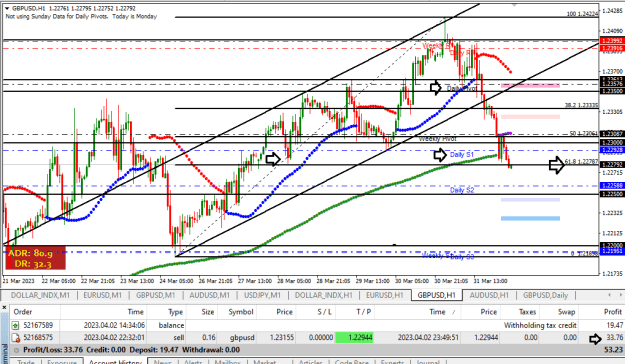Click the 19.47 profit value
The width and height of the screenshot is (625, 364).
[615, 326]
